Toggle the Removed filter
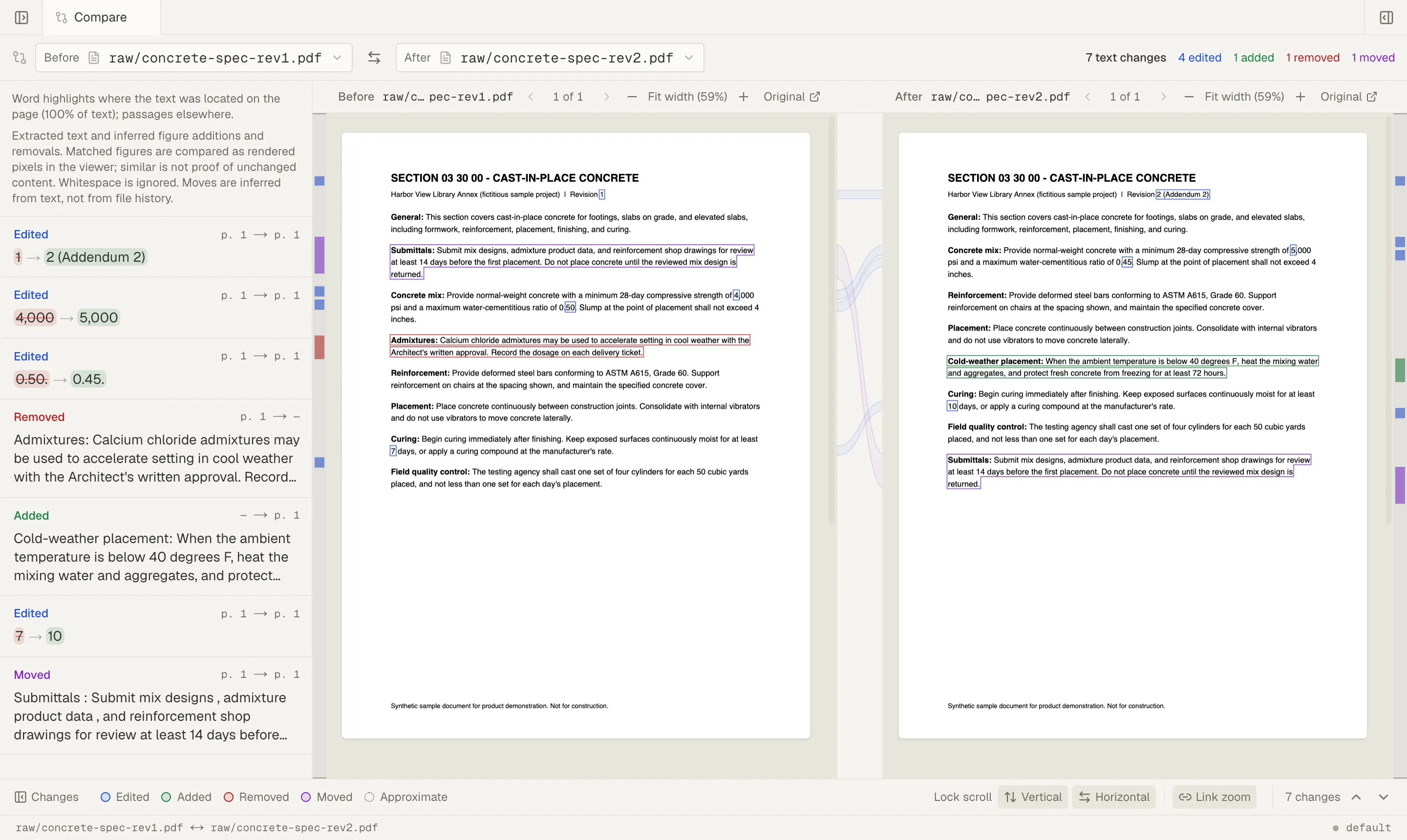Image resolution: width=1407 pixels, height=840 pixels. click(x=256, y=797)
